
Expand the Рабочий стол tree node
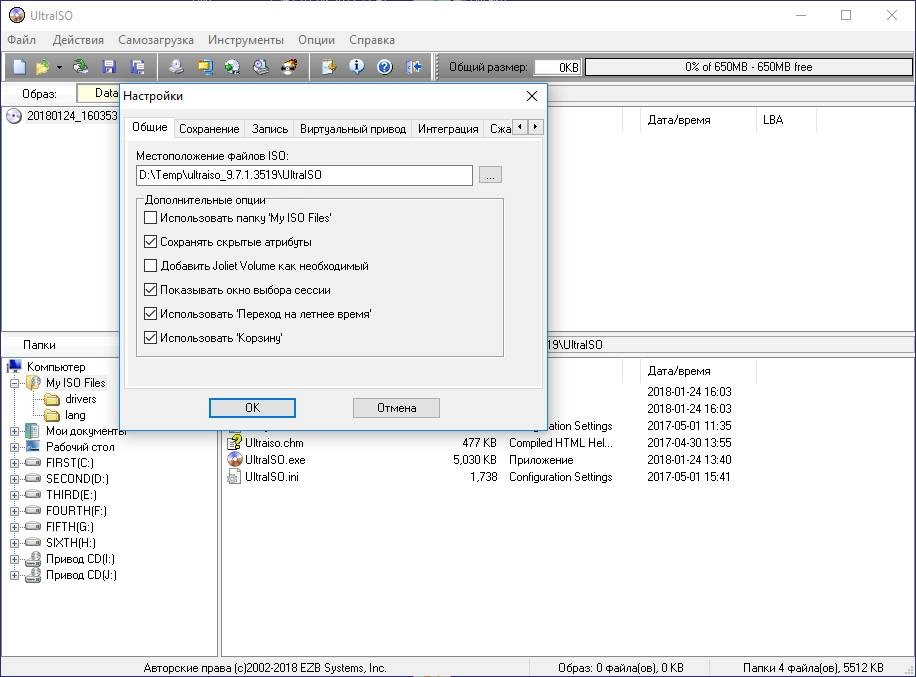15,447
